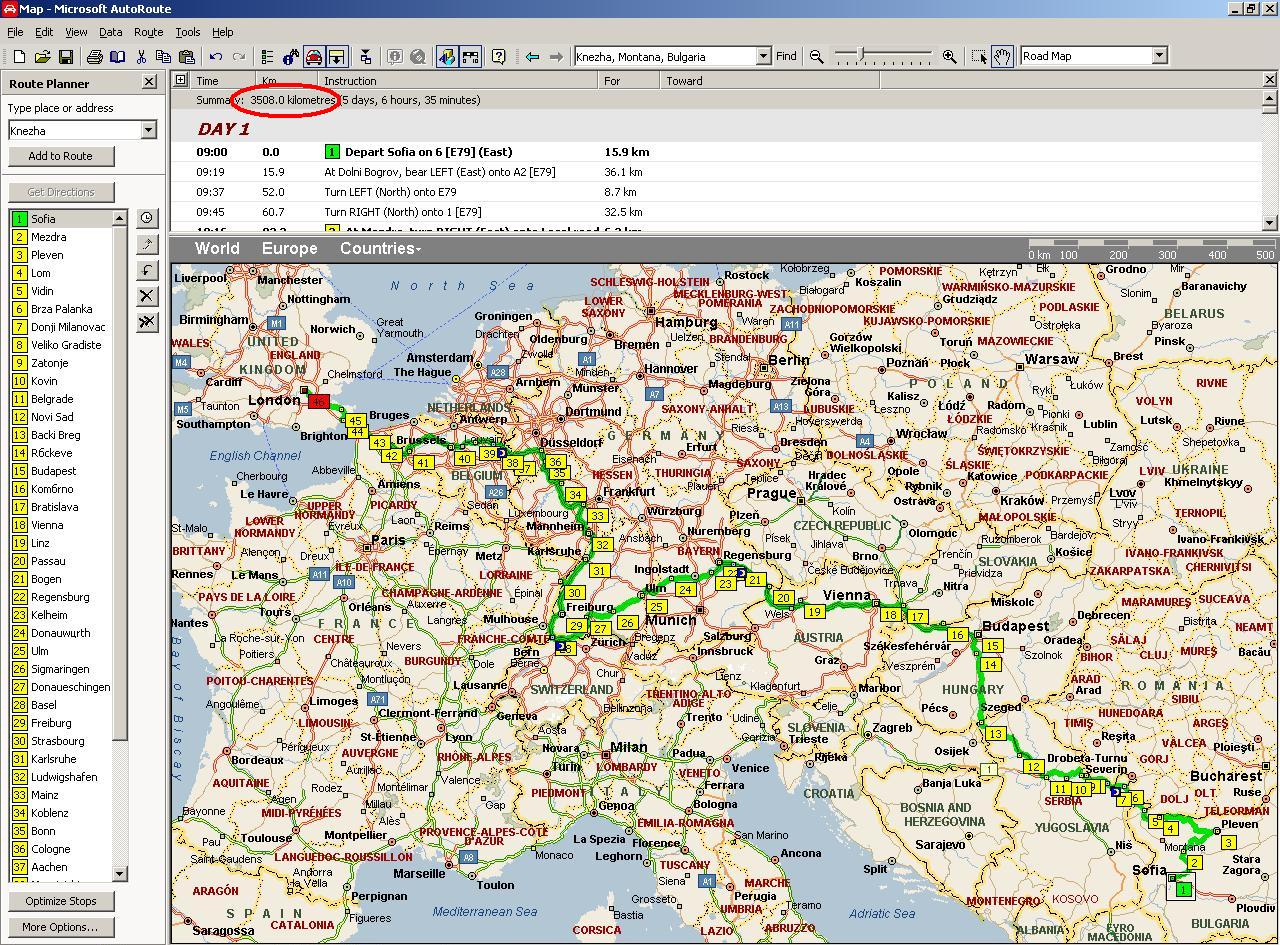Click the directions pane scroll down arrow
This screenshot has width=1280, height=945.
(1270, 222)
